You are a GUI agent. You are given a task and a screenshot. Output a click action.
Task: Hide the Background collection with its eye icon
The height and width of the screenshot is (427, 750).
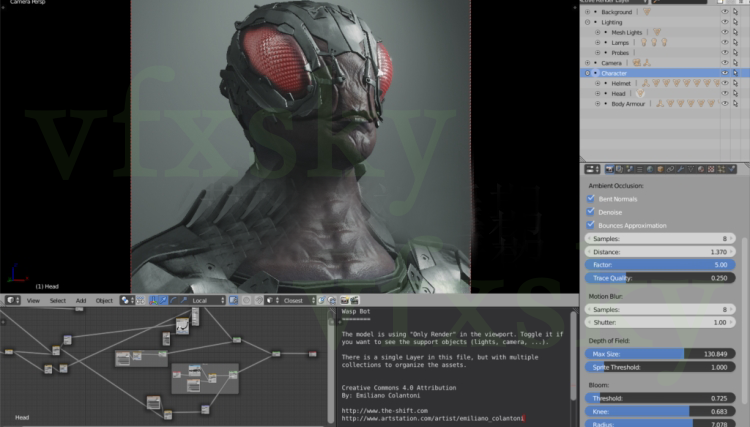tap(725, 11)
